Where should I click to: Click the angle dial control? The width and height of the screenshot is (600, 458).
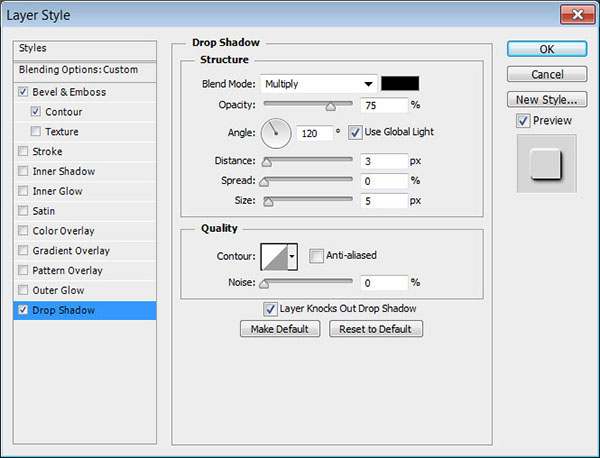click(x=276, y=132)
